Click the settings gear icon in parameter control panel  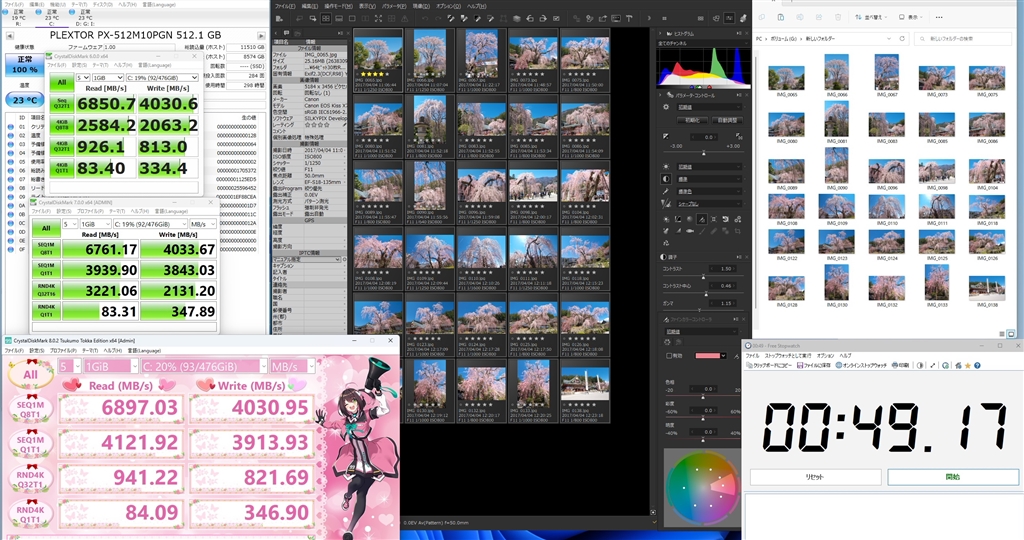point(666,107)
